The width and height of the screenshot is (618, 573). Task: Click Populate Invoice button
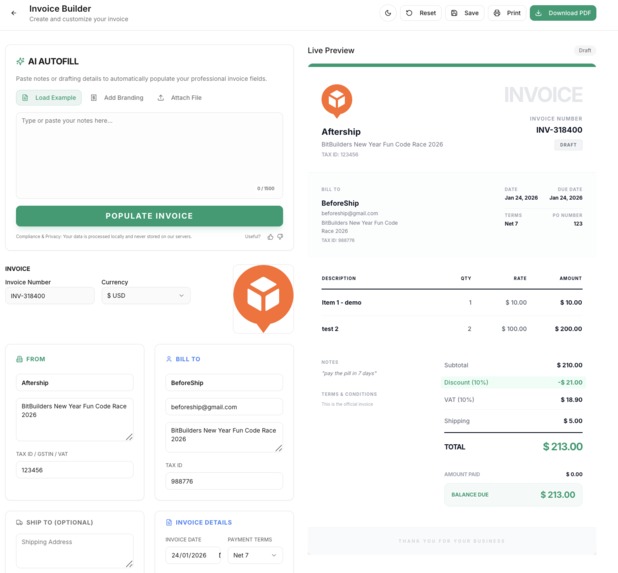[x=149, y=216]
